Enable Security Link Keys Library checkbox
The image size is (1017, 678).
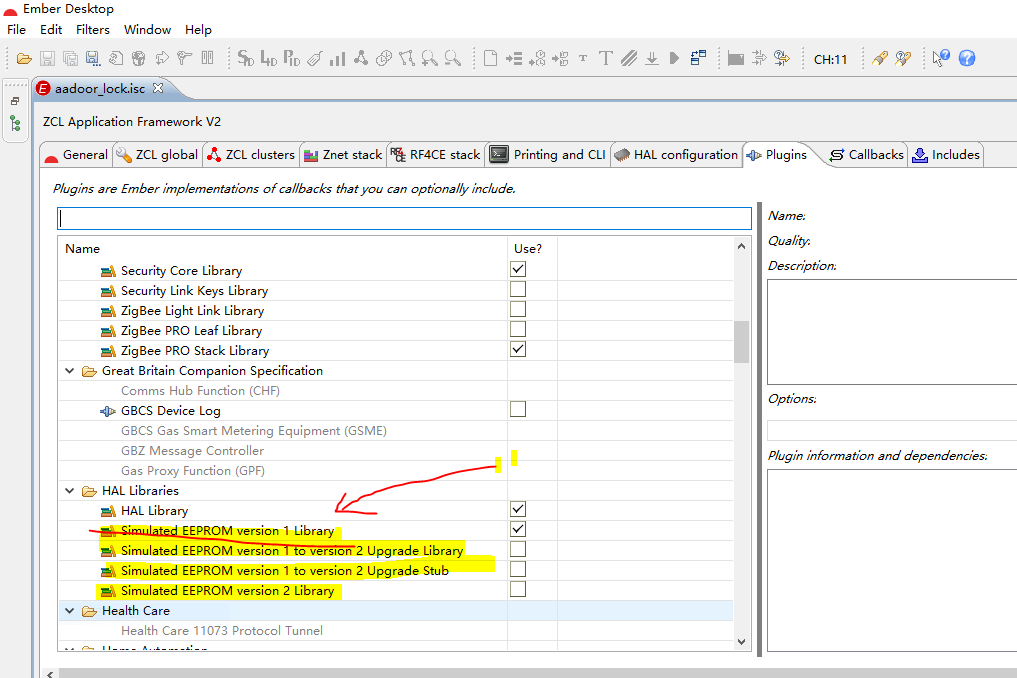click(518, 289)
